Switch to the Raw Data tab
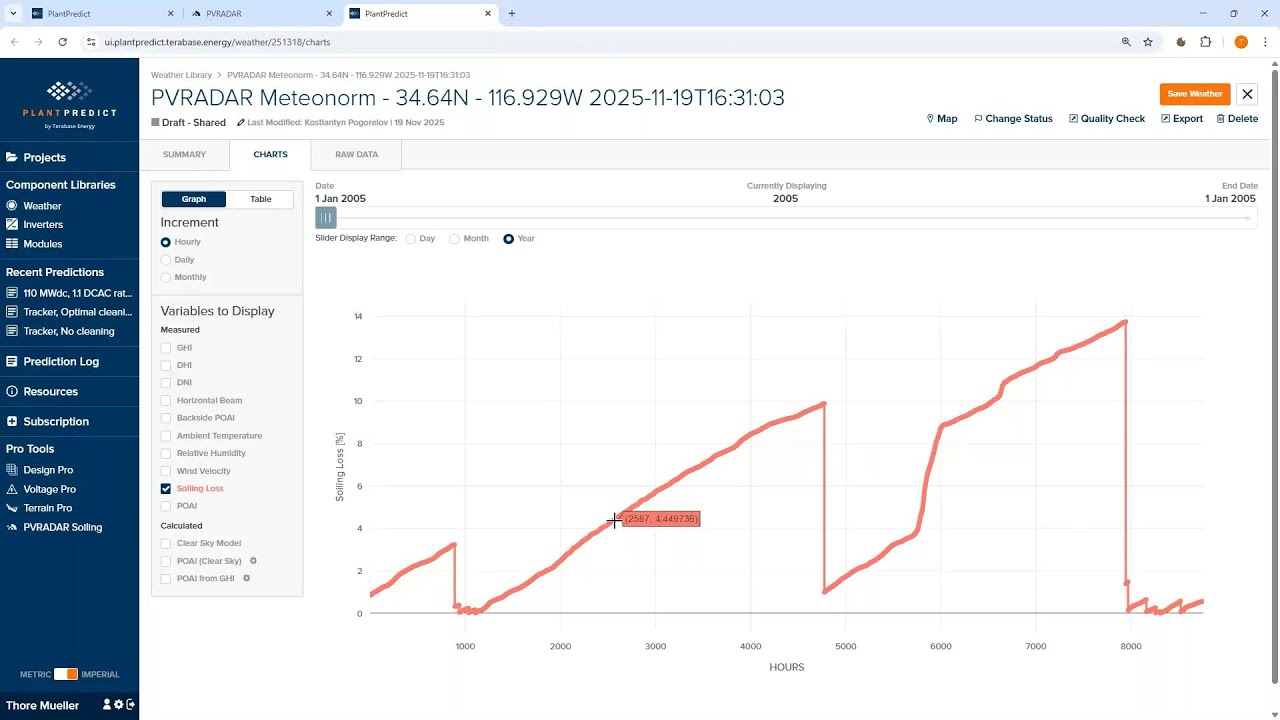Viewport: 1280px width, 720px height. pos(356,155)
